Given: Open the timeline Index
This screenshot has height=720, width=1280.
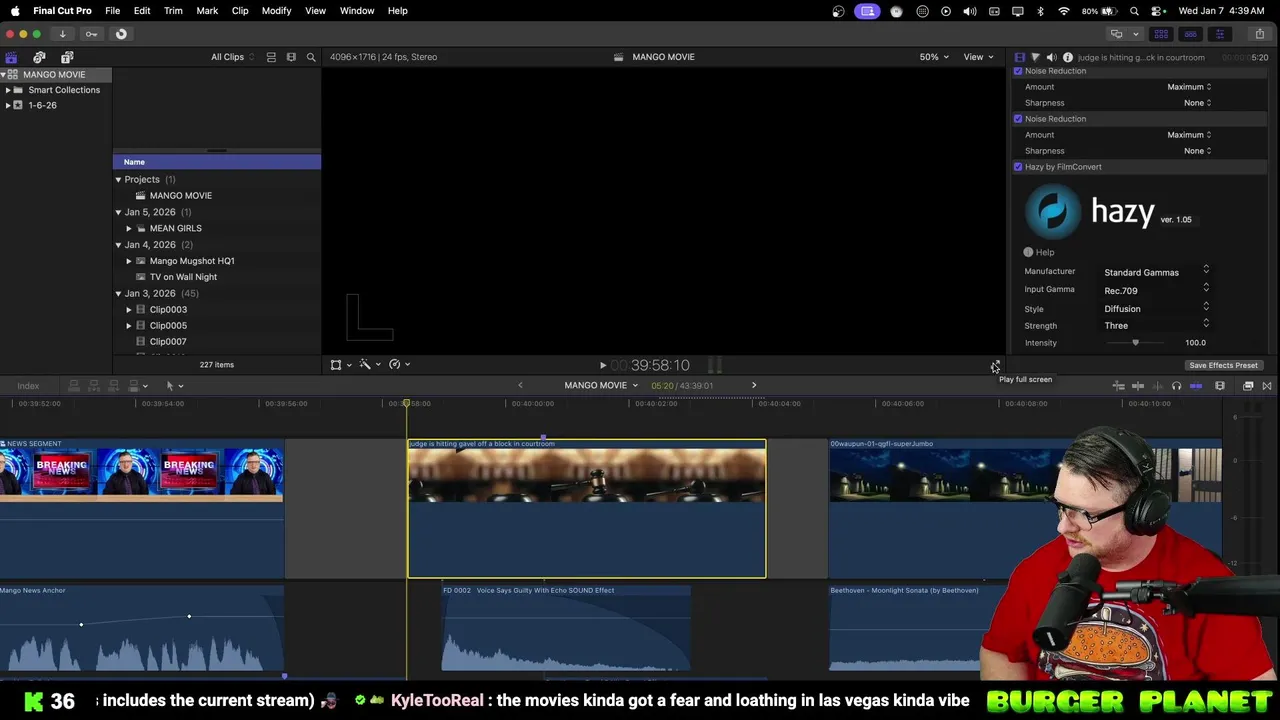Looking at the screenshot, I should pyautogui.click(x=28, y=386).
